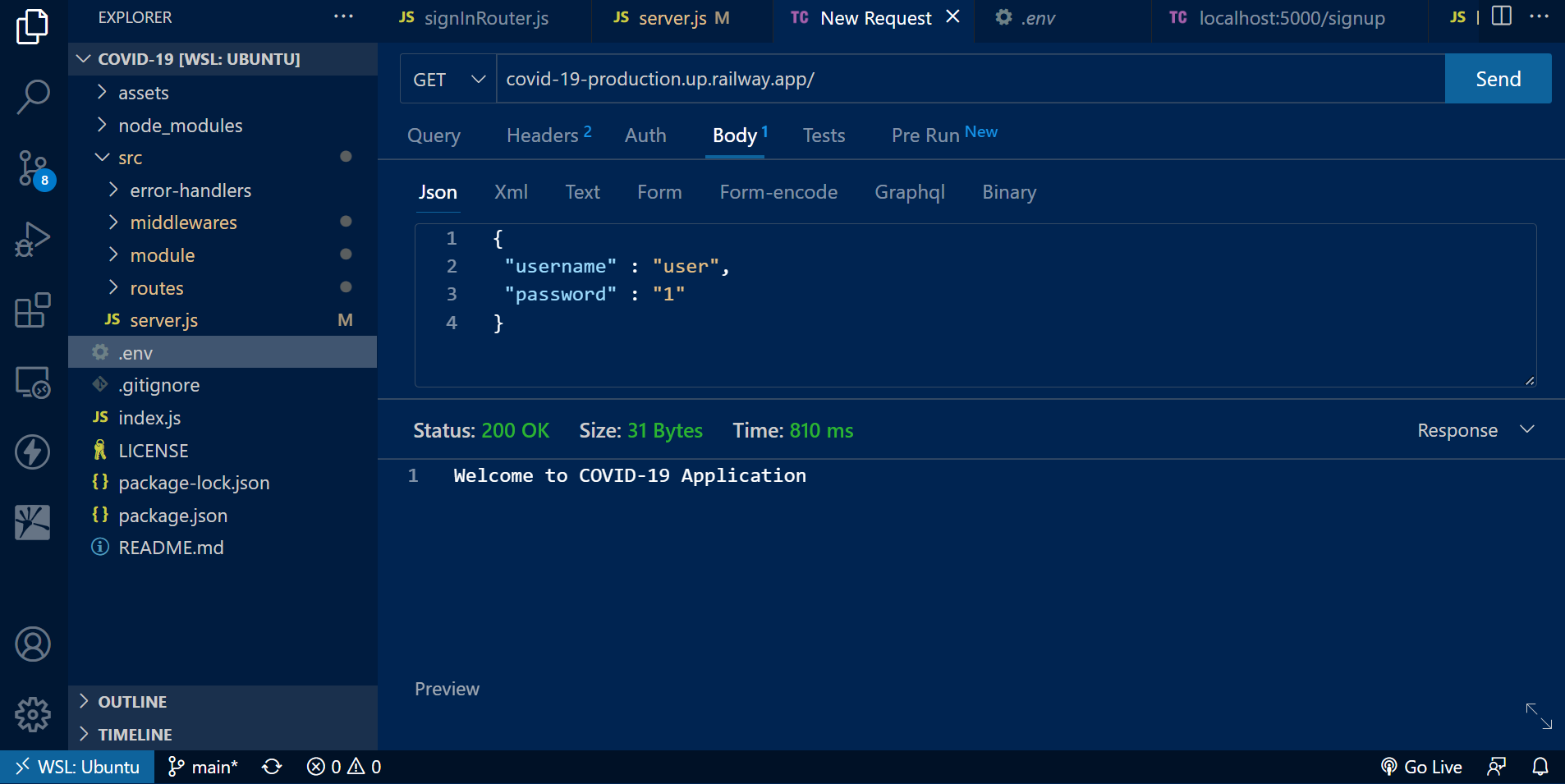Open server.js in the file explorer
Image resolution: width=1565 pixels, height=784 pixels.
pyautogui.click(x=223, y=320)
